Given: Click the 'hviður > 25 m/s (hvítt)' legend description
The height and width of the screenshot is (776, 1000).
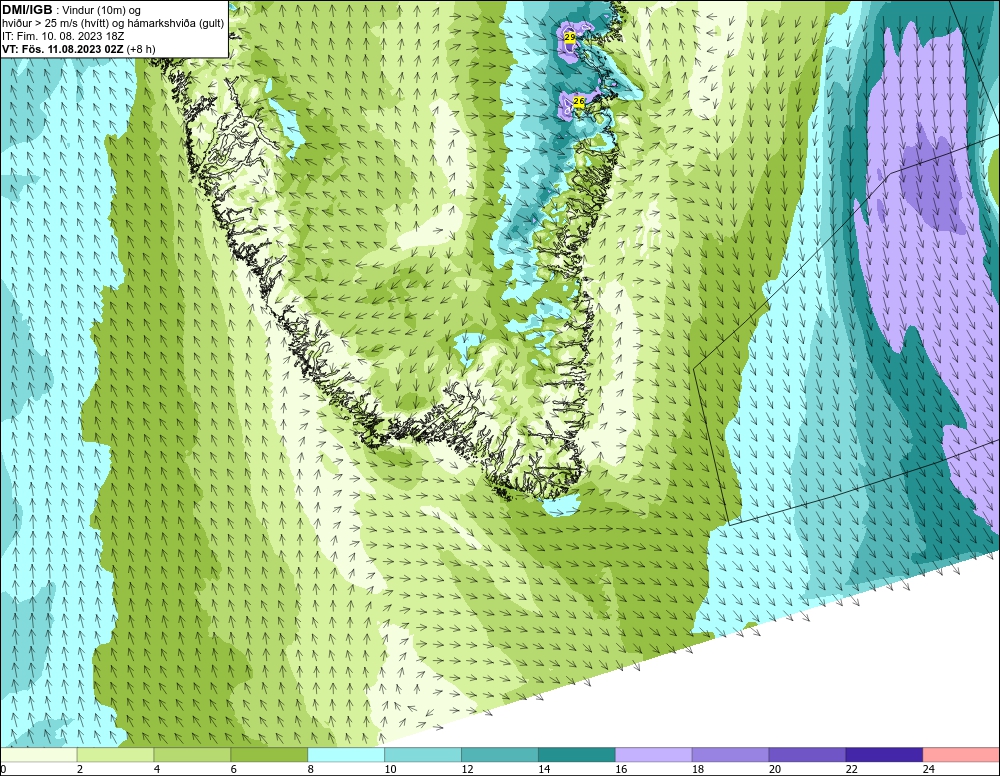Looking at the screenshot, I should [54, 24].
